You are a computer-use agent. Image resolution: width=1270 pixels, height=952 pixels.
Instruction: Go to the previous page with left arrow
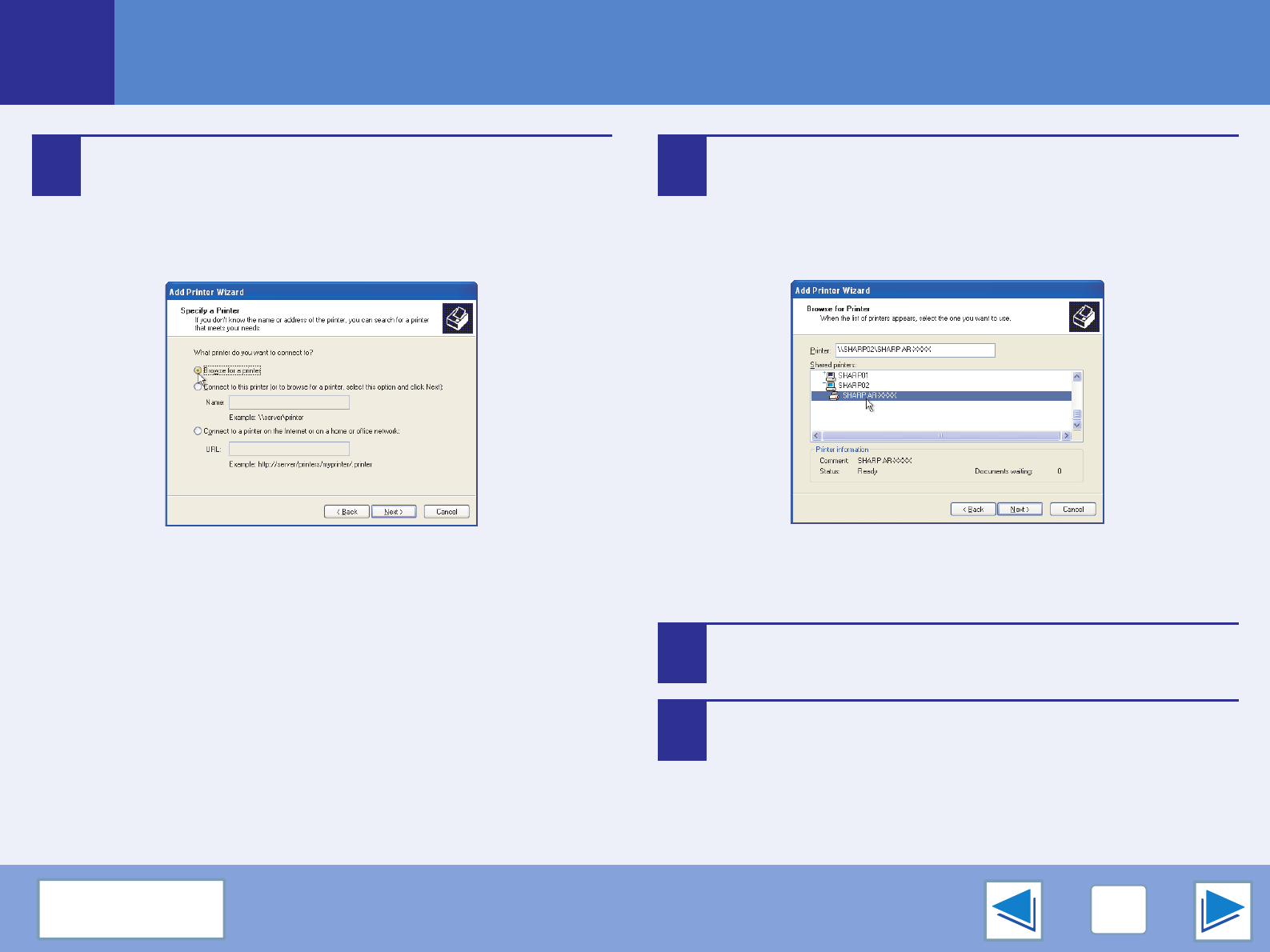tap(1014, 910)
